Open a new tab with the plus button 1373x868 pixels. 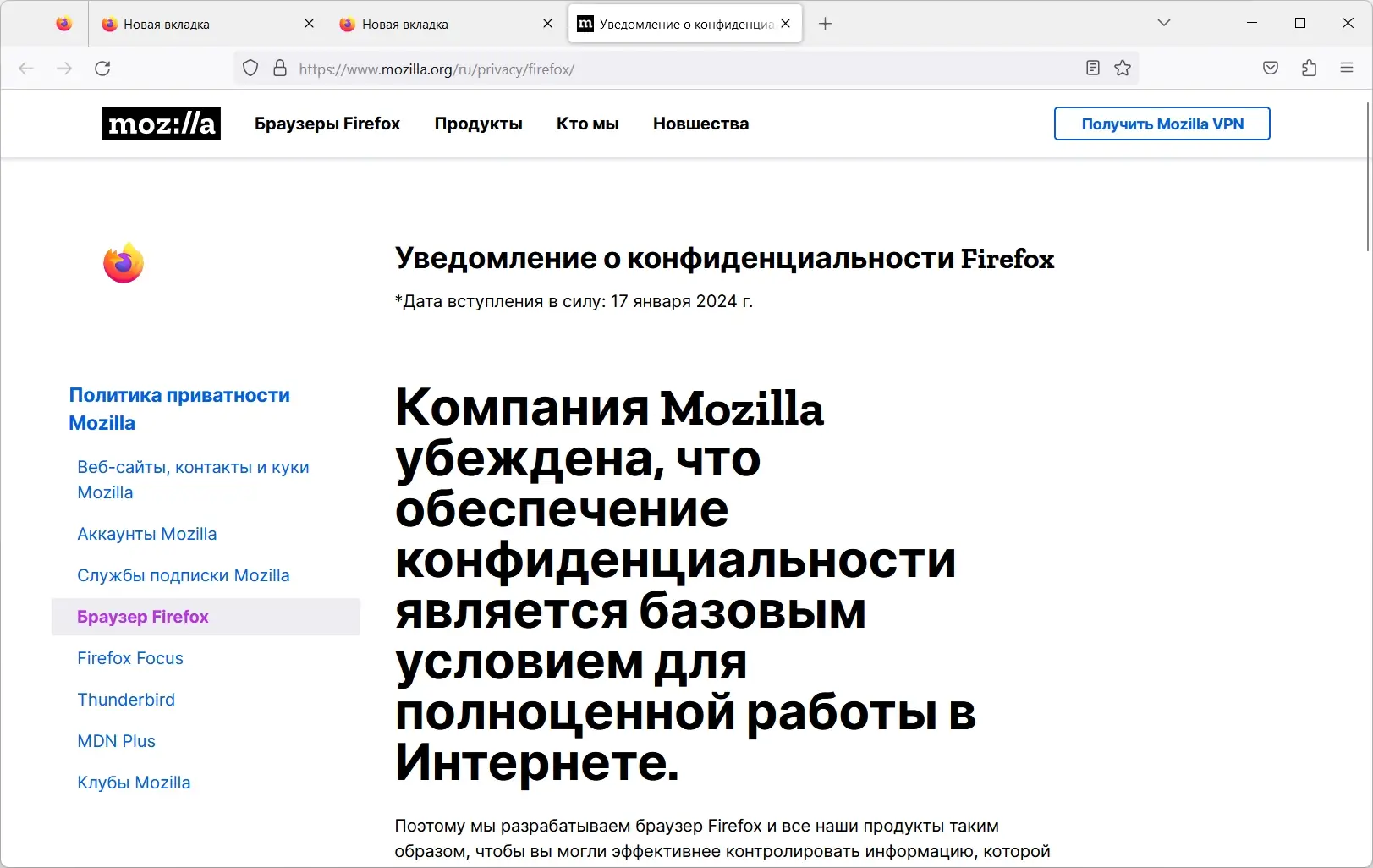pyautogui.click(x=825, y=23)
